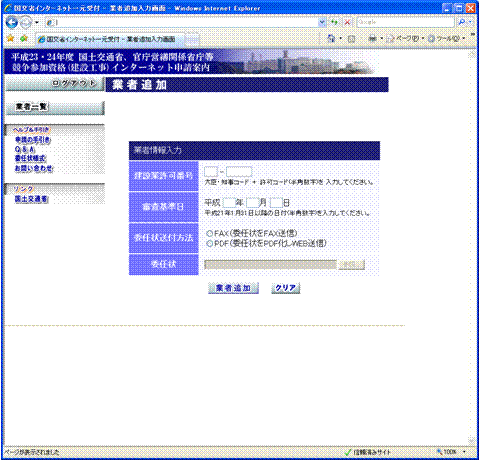Click the green Refresh page icon
This screenshot has height=460, width=479.
tap(334, 22)
